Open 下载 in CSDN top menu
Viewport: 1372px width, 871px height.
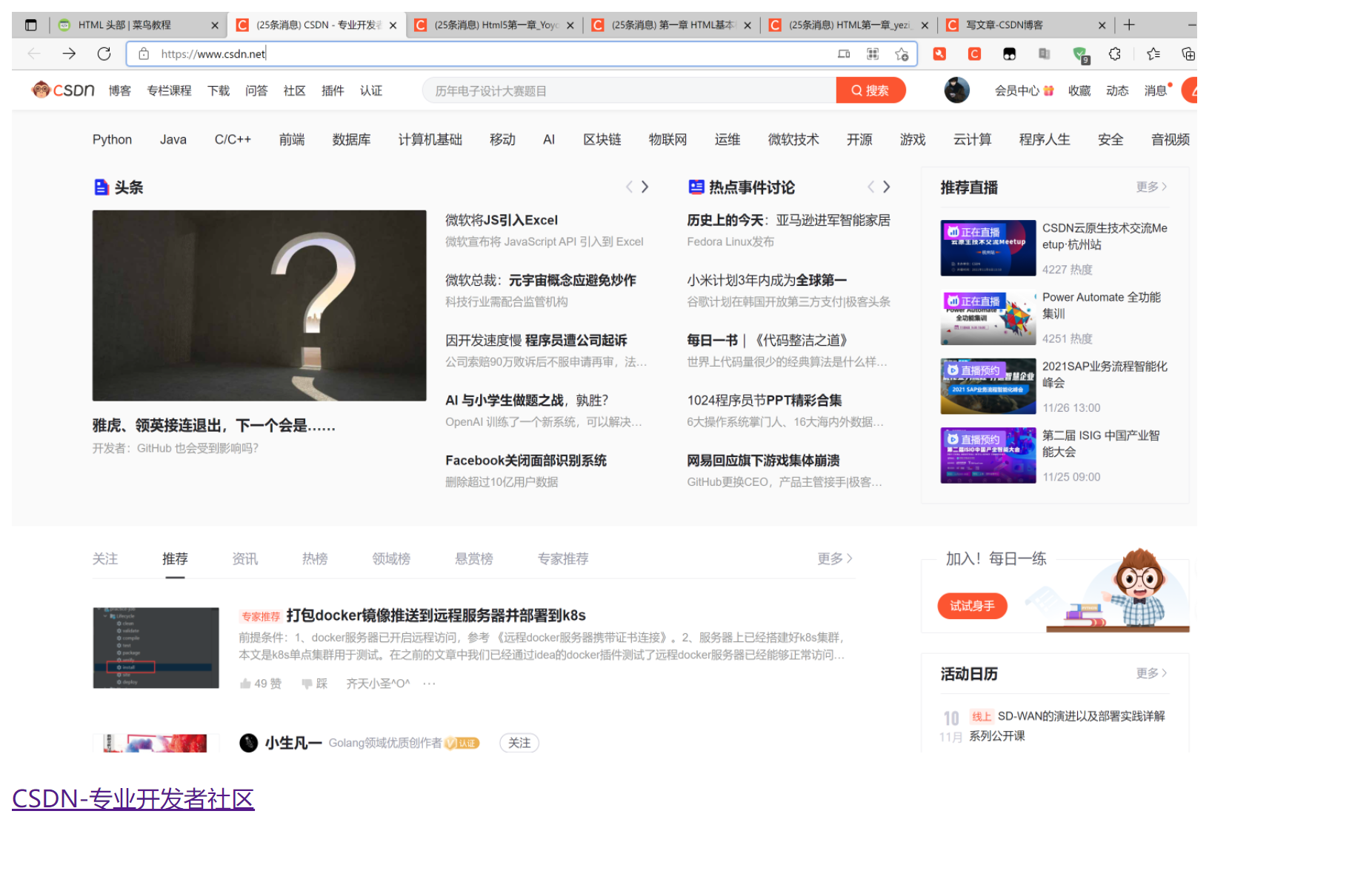(219, 90)
